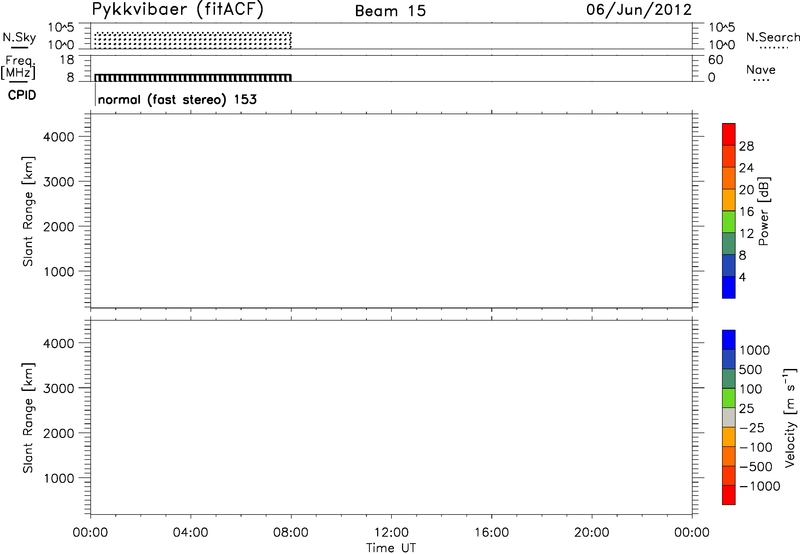800x554 pixels.
Task: Click the −500 label on Velocity colorbar
Action: pyautogui.click(x=756, y=467)
